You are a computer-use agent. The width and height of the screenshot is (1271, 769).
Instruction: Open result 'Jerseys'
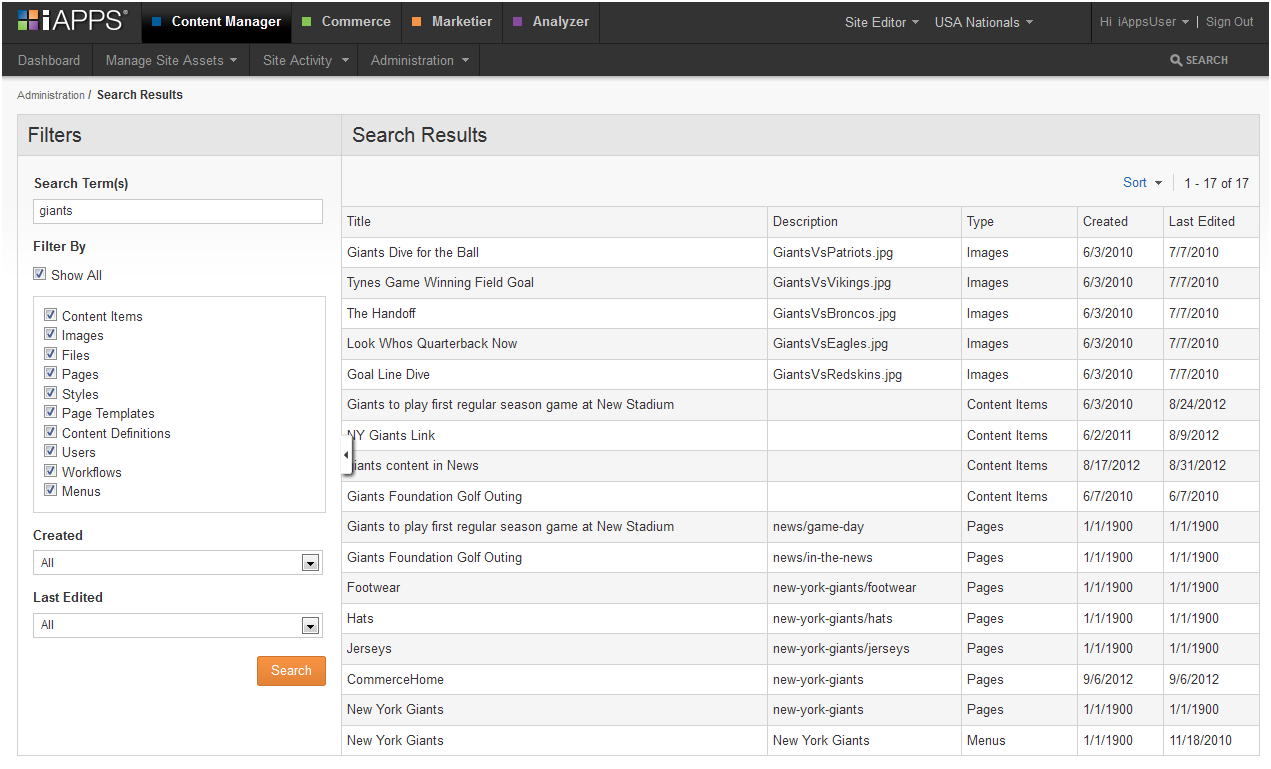pos(369,649)
